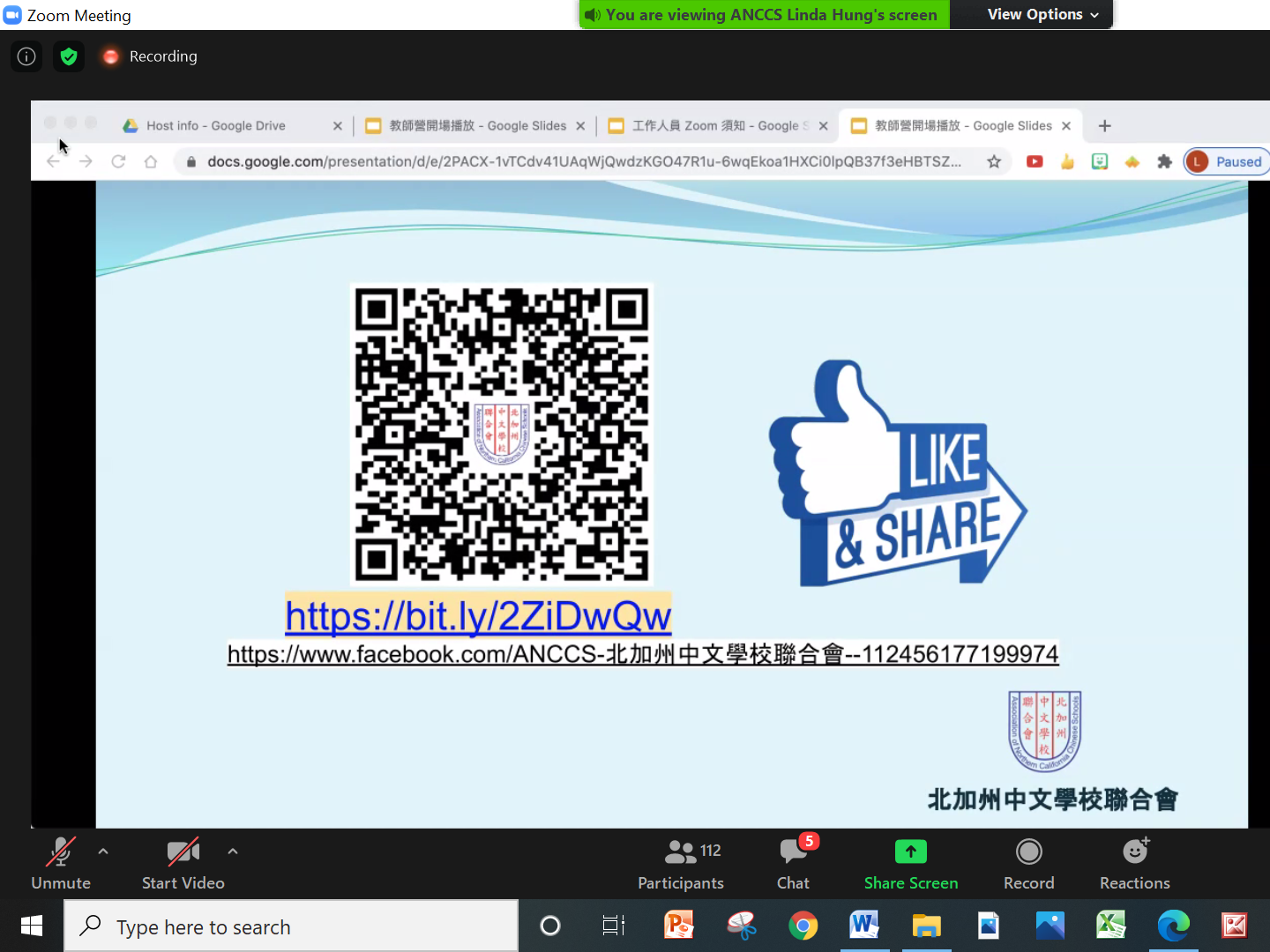The width and height of the screenshot is (1270, 952).
Task: Open the Reactions menu
Action: pyautogui.click(x=1134, y=864)
